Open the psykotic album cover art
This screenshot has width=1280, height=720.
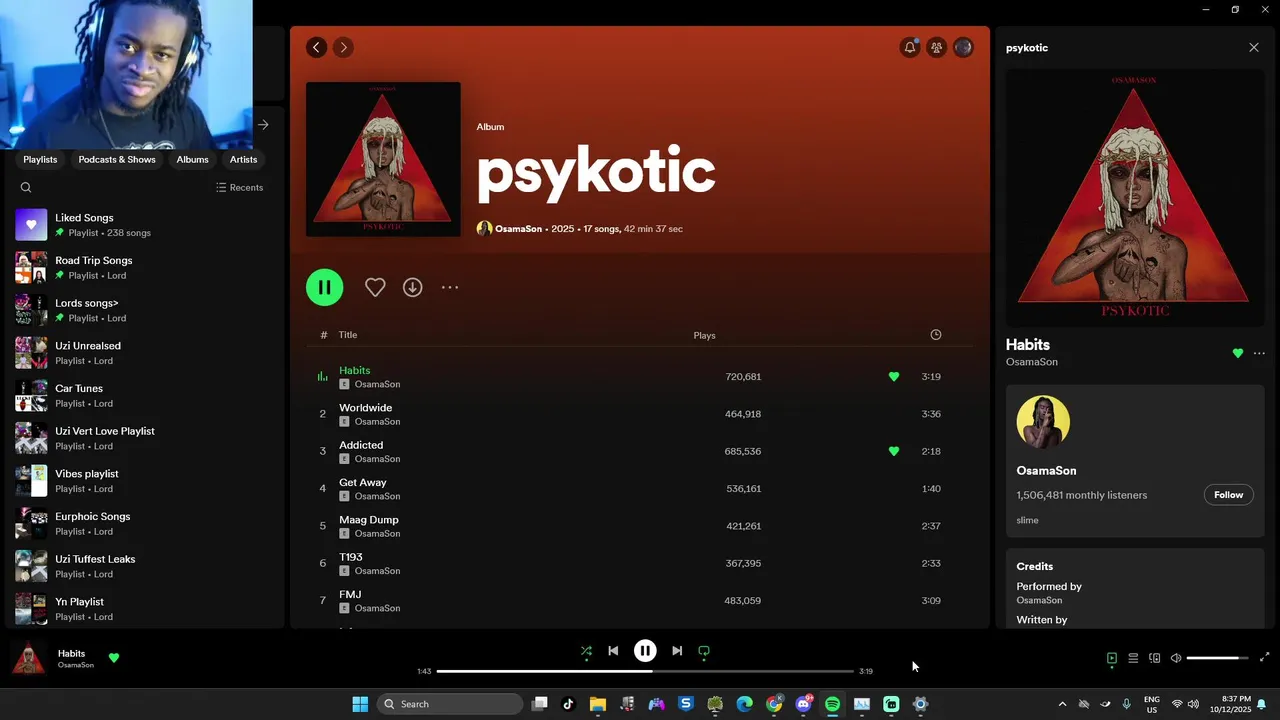coord(383,159)
